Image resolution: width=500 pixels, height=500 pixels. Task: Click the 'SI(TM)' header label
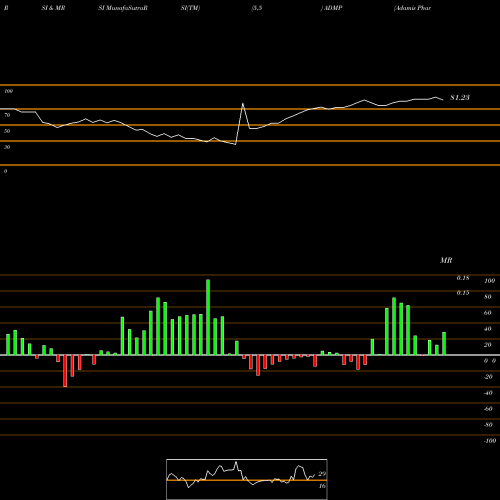click(190, 8)
